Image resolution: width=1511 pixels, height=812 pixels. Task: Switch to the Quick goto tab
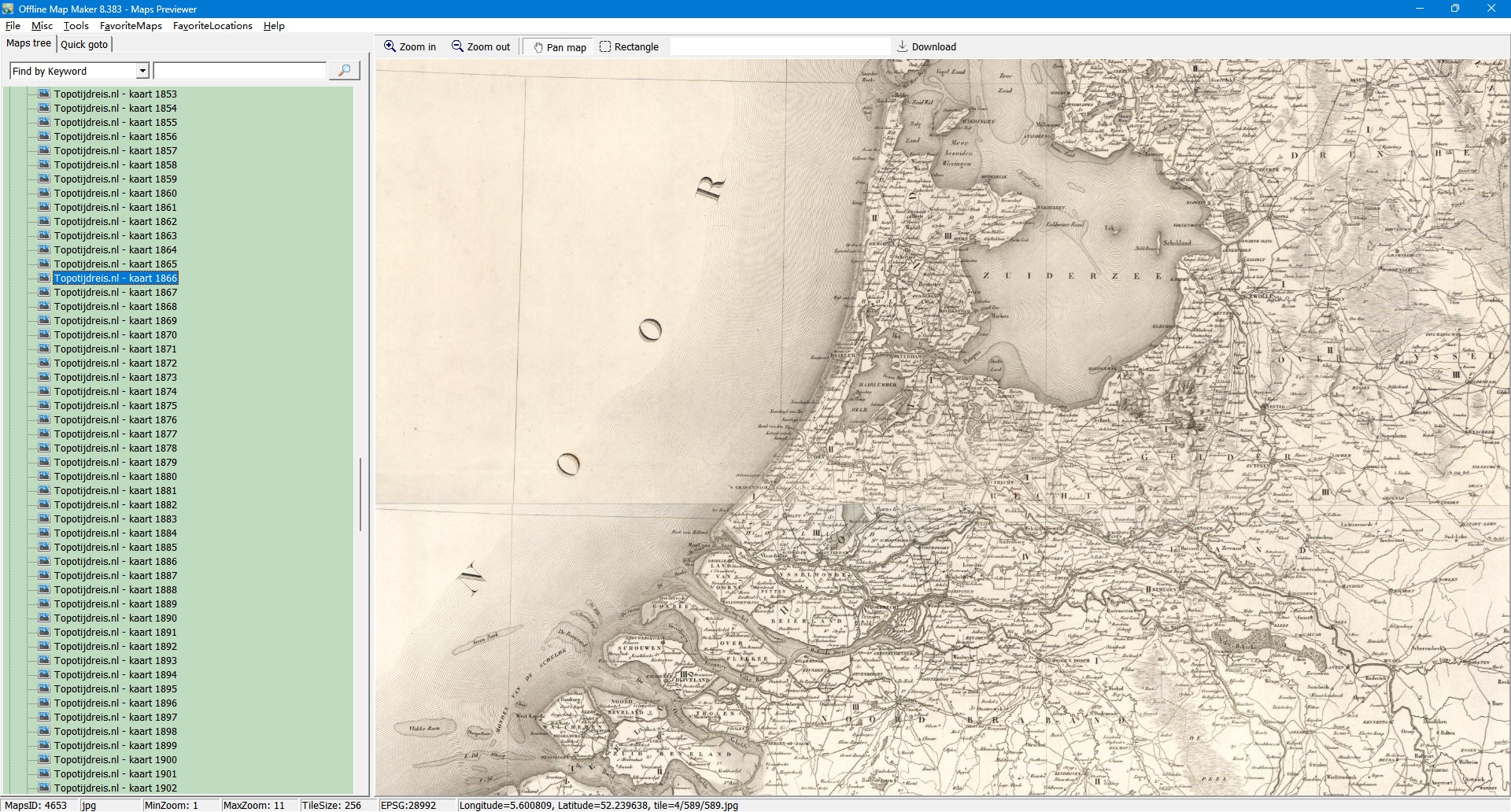coord(84,44)
